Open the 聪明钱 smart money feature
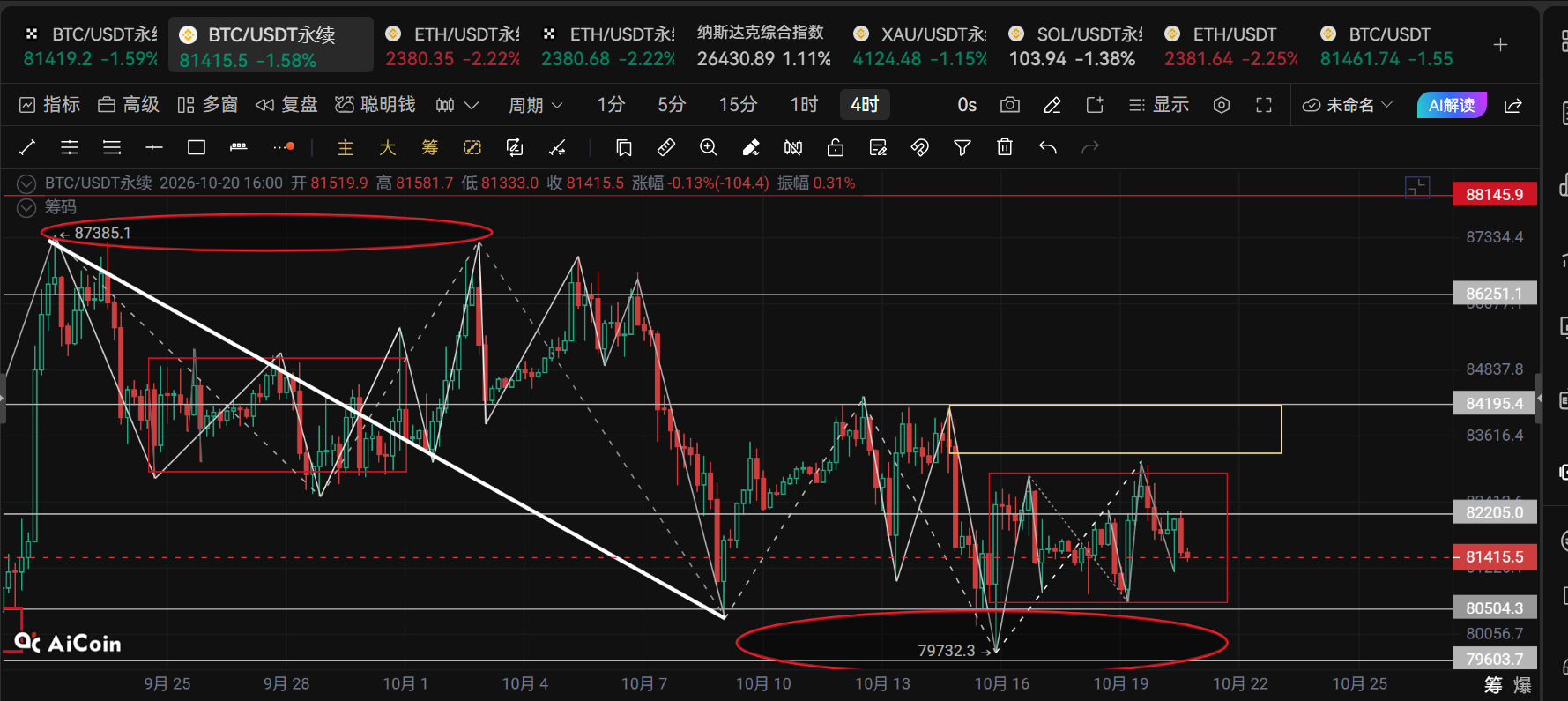Image resolution: width=1568 pixels, height=701 pixels. coord(375,105)
